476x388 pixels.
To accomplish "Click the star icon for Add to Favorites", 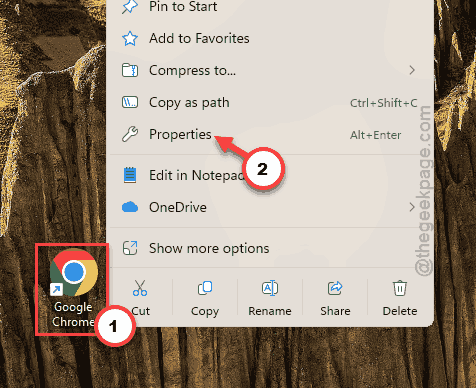I will [130, 38].
